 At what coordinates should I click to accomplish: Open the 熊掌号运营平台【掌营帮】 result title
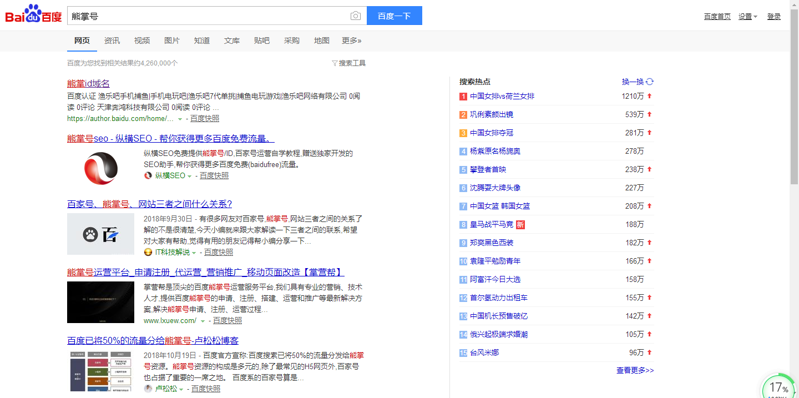205,272
